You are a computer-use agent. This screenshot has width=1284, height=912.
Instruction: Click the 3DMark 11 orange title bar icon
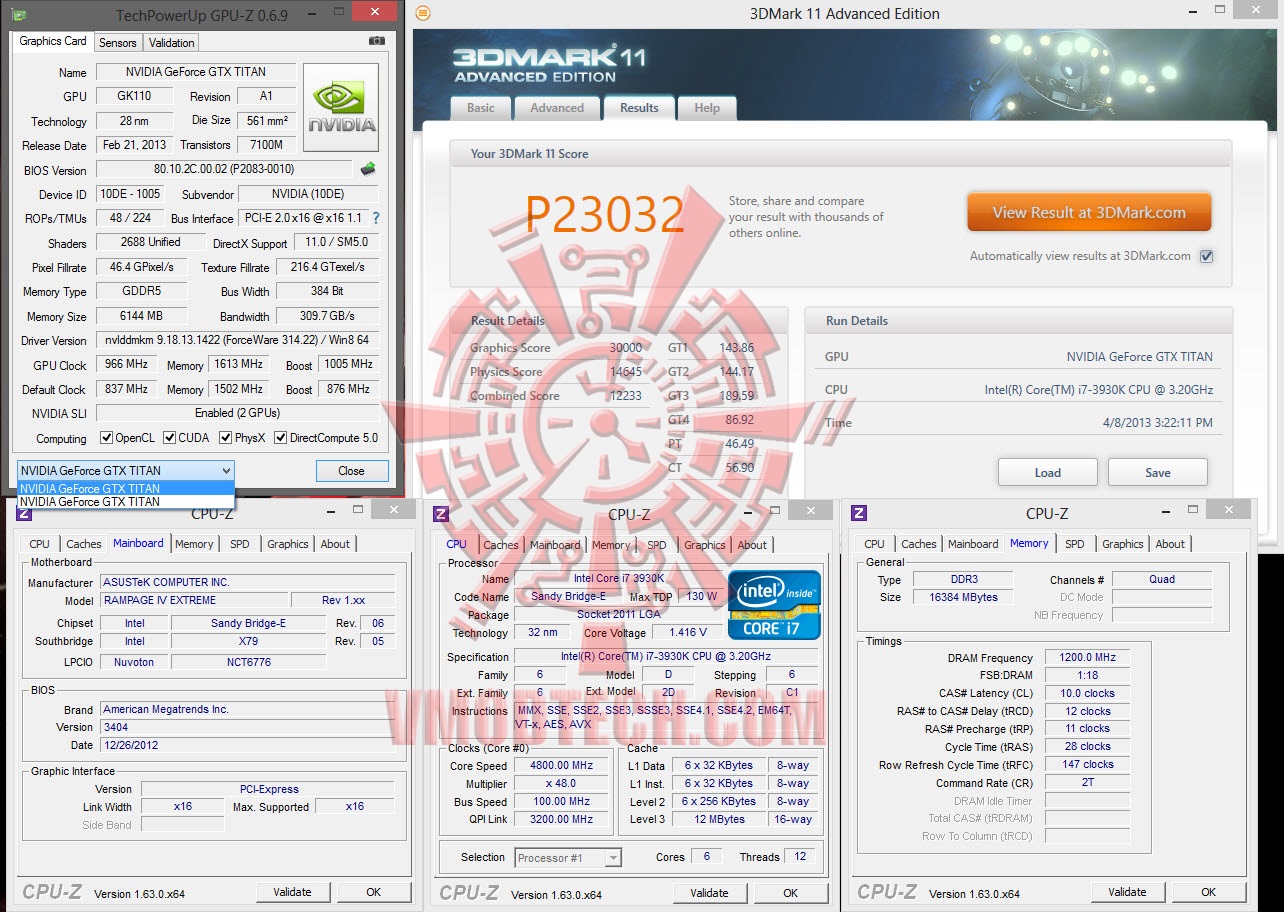click(x=423, y=13)
